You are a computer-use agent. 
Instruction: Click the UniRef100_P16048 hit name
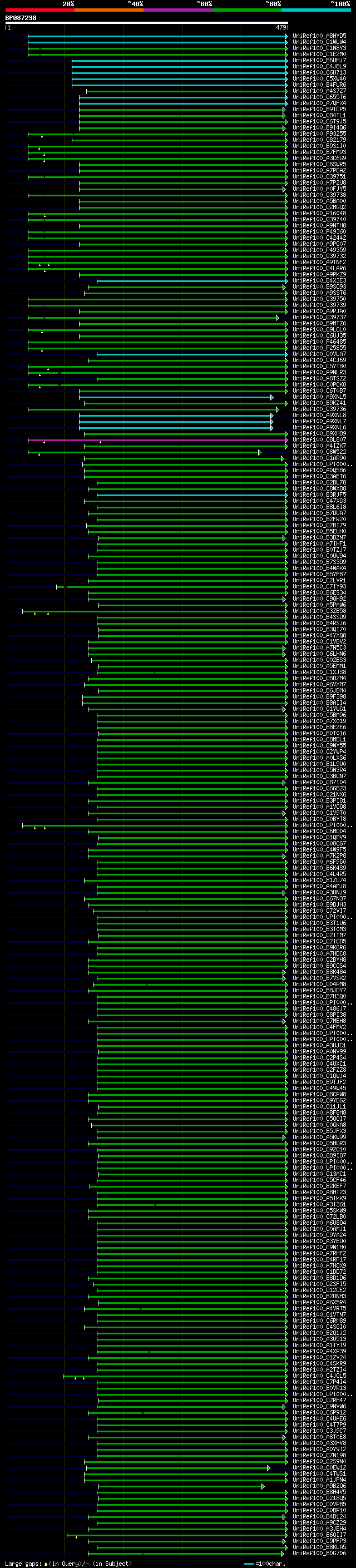click(x=319, y=213)
